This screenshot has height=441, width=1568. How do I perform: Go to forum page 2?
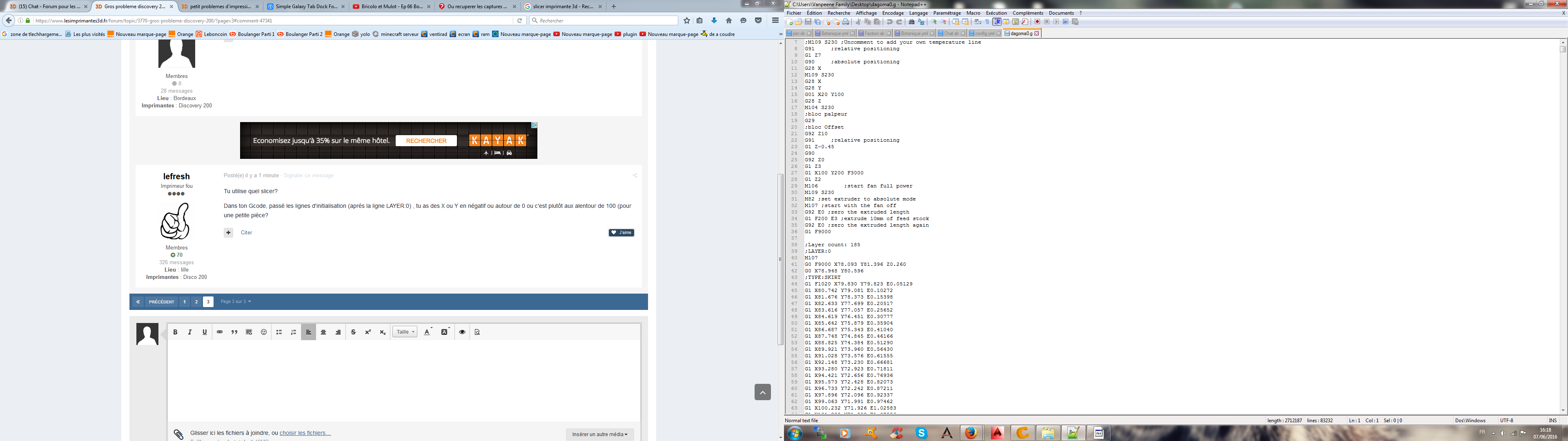(196, 301)
